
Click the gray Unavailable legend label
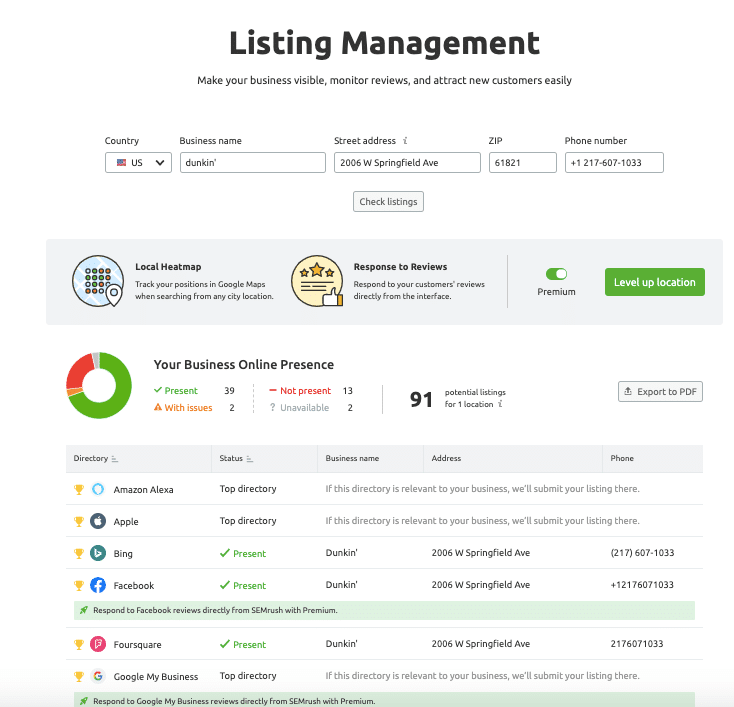tap(304, 407)
